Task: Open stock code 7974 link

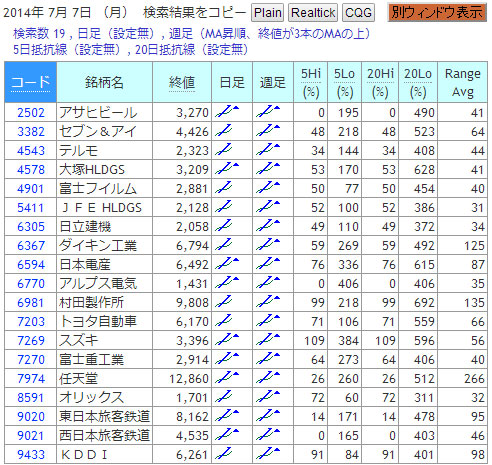Action: 31,379
